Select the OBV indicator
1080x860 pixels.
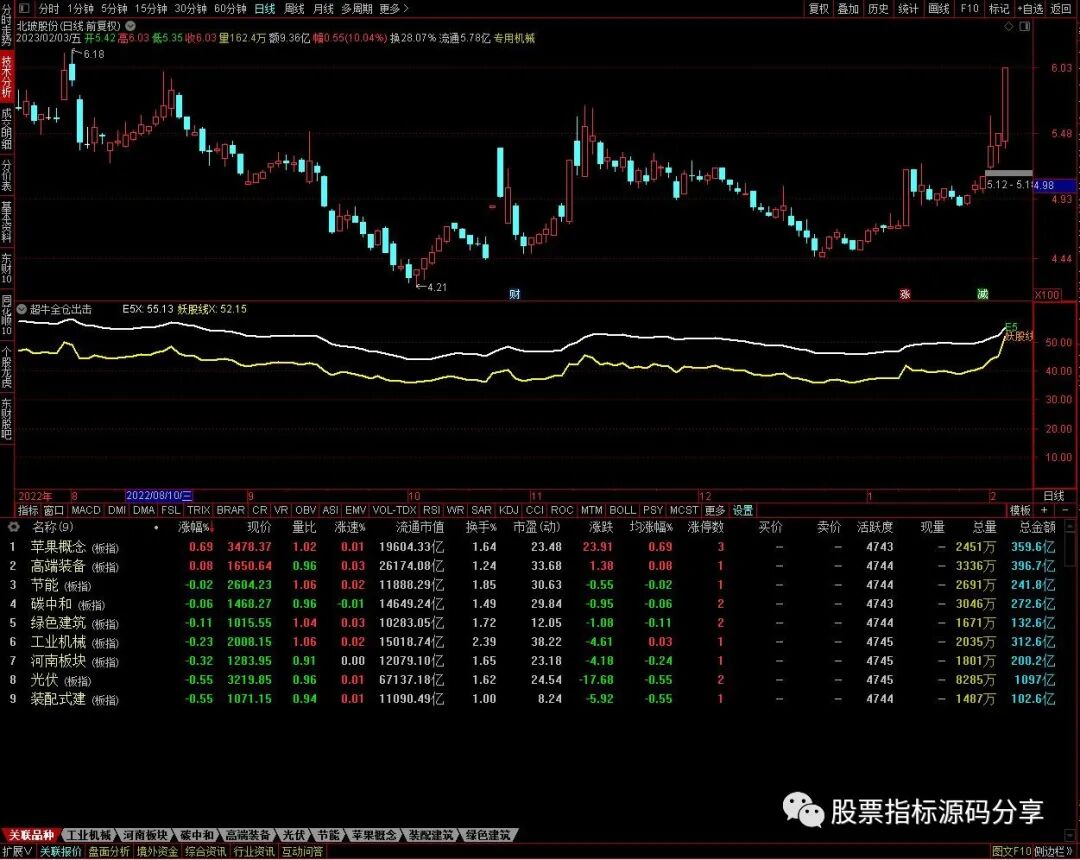pyautogui.click(x=305, y=510)
